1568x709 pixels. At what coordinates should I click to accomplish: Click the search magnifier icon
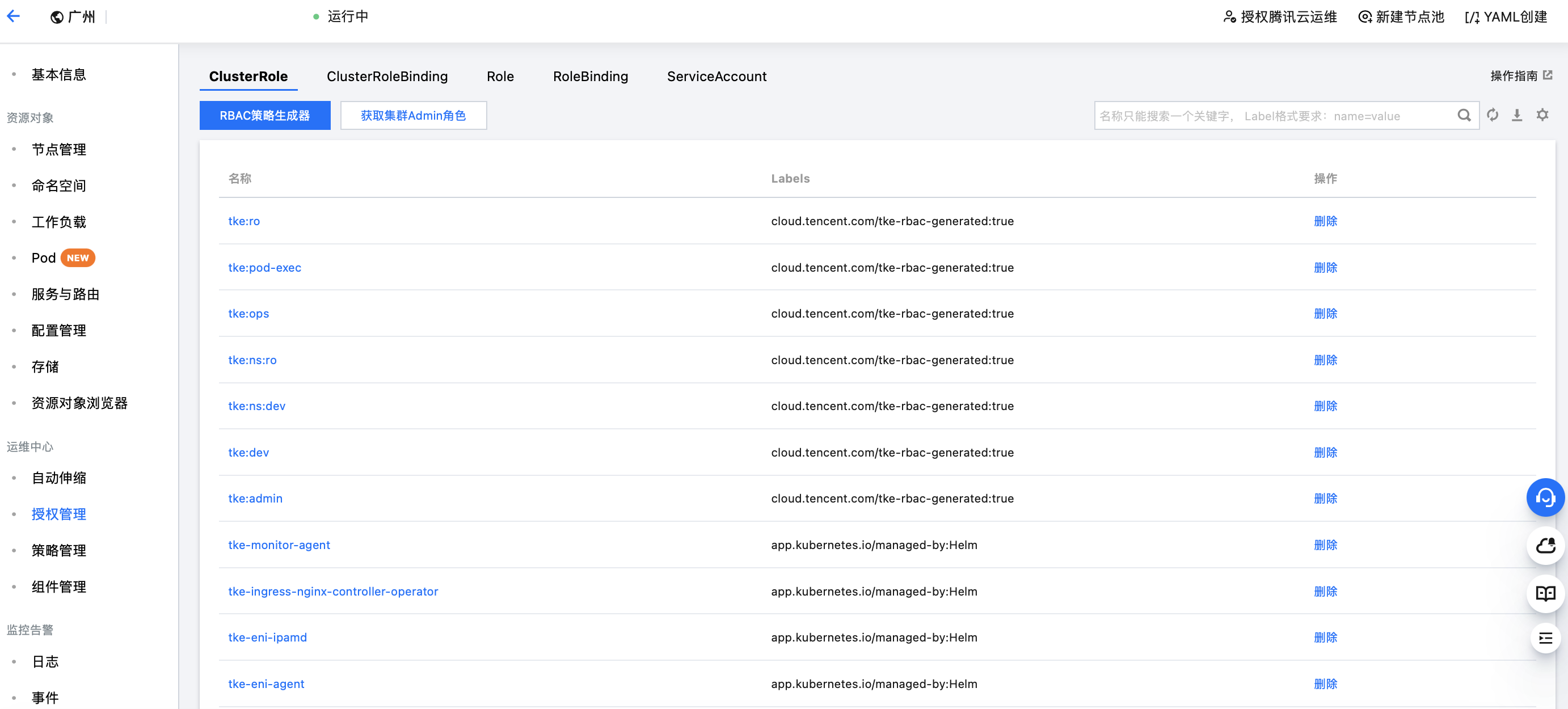(x=1464, y=115)
